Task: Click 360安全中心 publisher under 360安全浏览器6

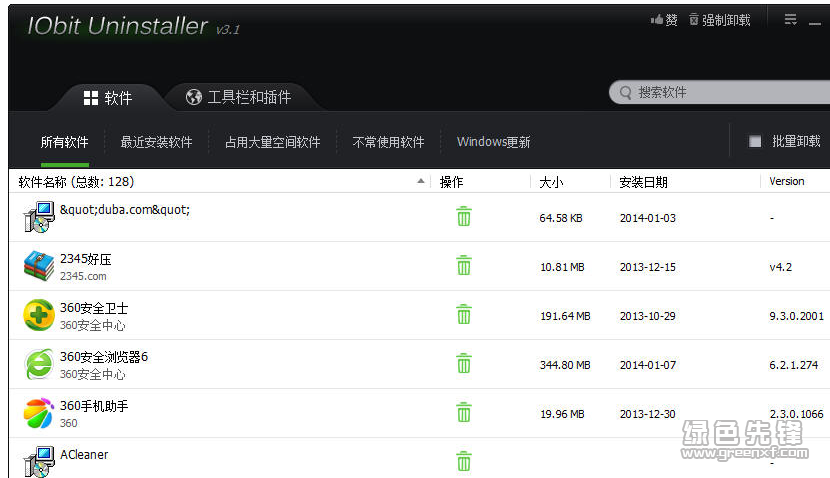Action: pyautogui.click(x=93, y=374)
